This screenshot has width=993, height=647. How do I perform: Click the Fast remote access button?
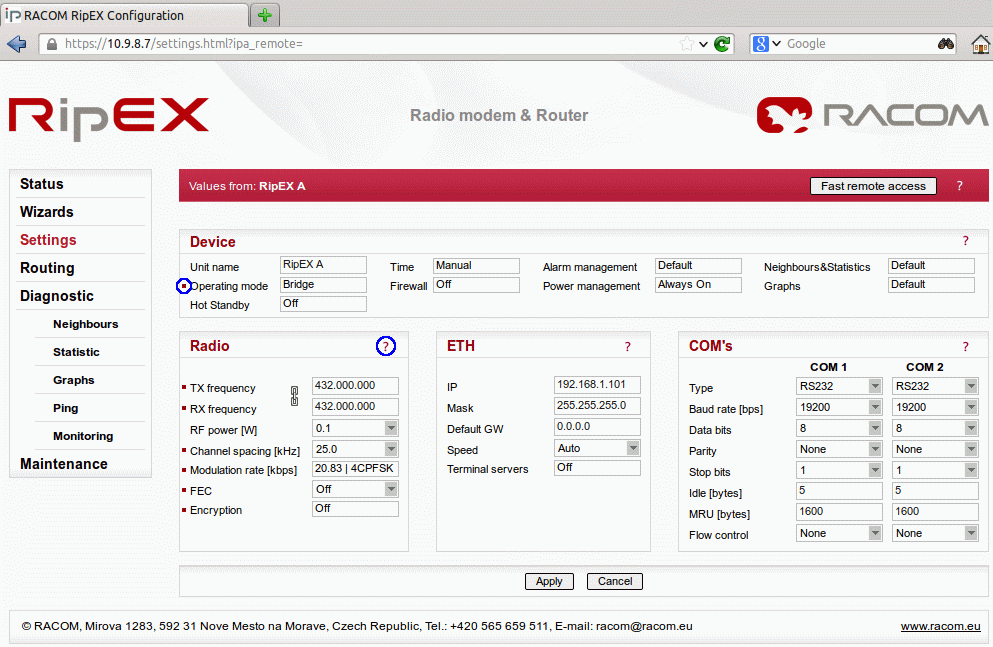(873, 186)
